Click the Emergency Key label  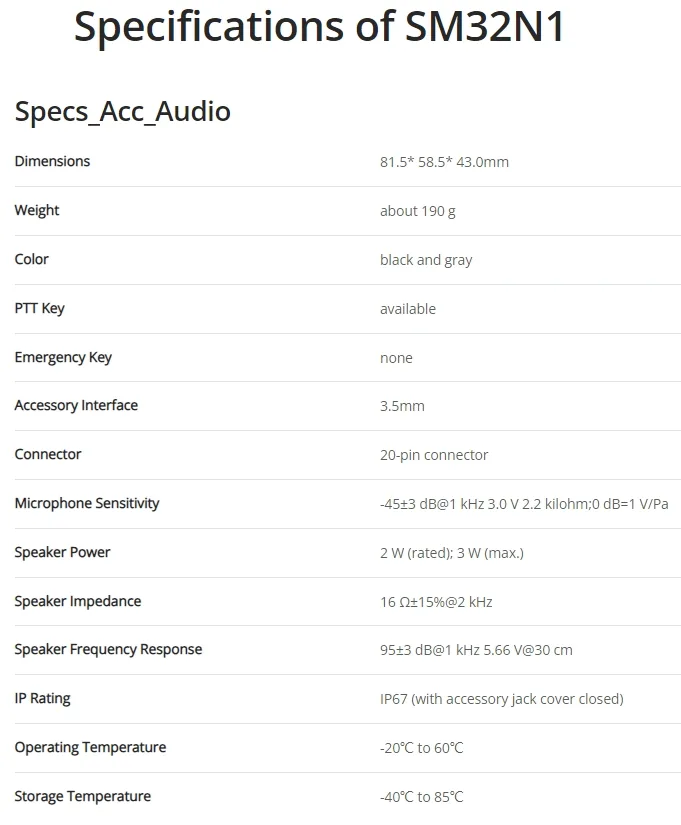(63, 357)
